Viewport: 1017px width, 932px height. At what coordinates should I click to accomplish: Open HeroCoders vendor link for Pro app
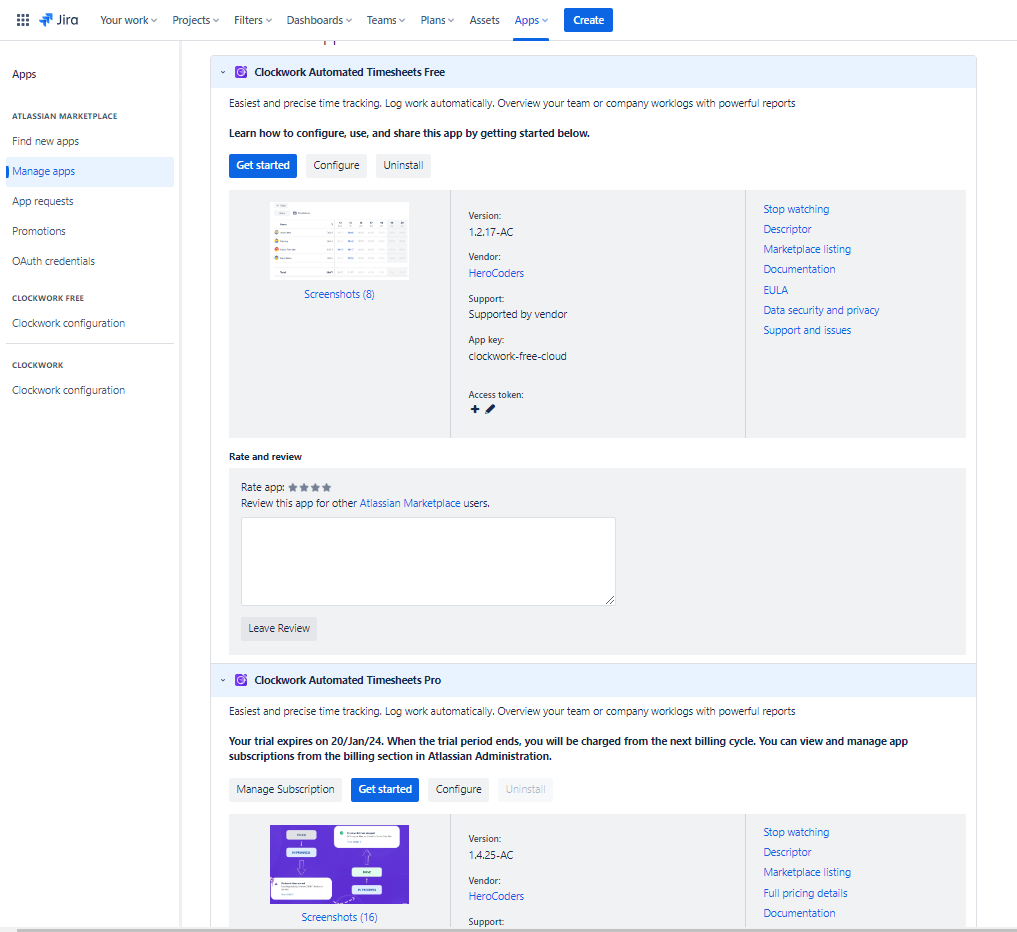(x=496, y=896)
